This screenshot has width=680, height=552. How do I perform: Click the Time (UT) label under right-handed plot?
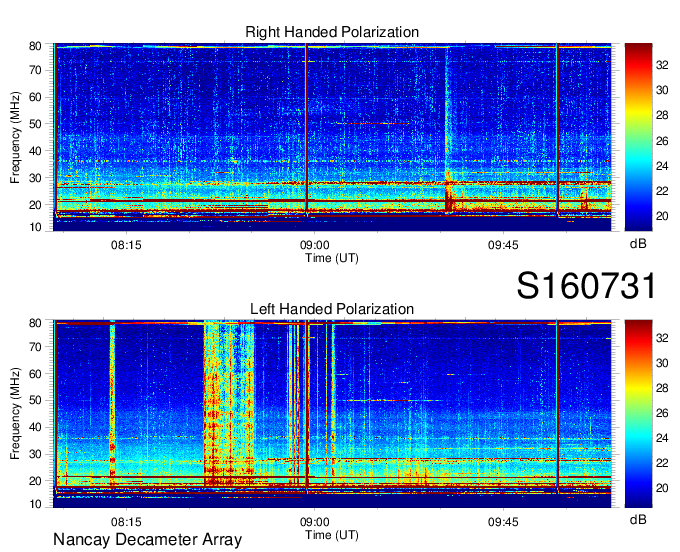click(332, 258)
